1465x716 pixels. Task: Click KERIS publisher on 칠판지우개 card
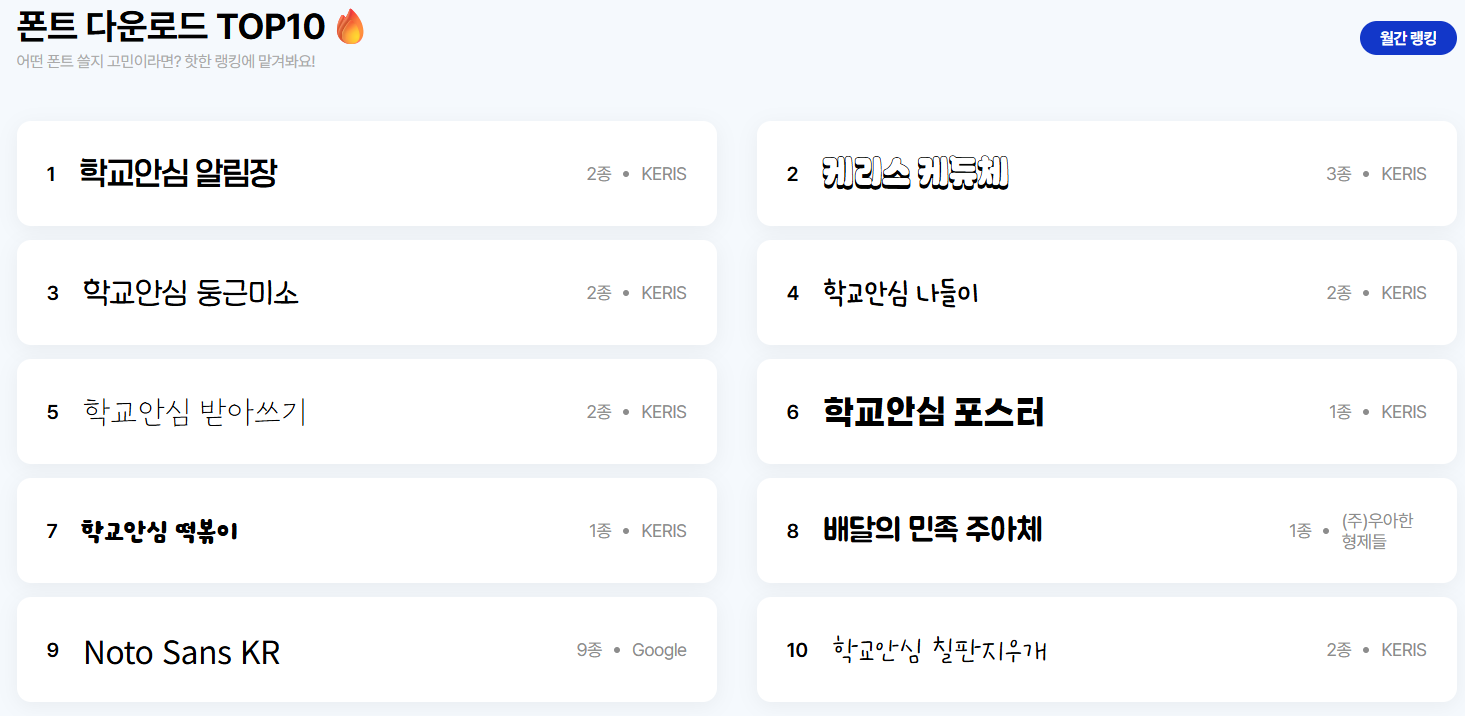1404,650
